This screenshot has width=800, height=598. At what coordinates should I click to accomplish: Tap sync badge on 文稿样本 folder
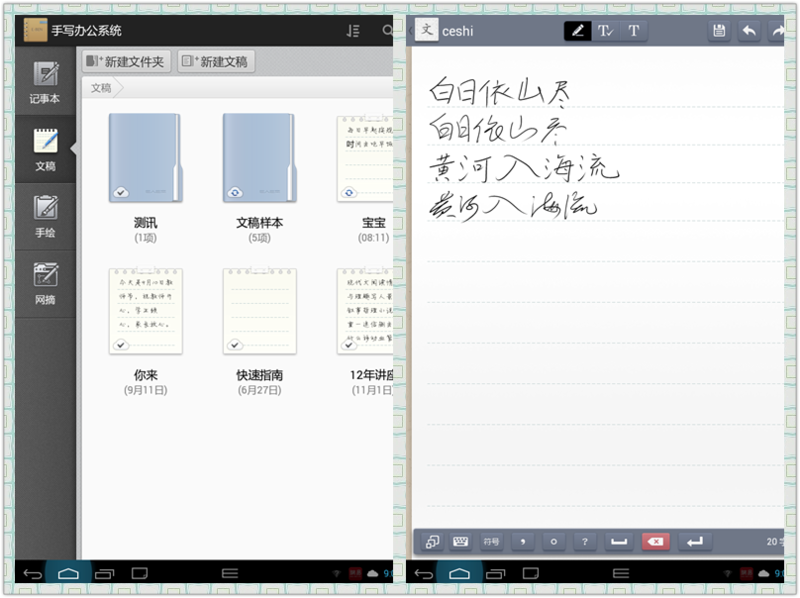click(x=235, y=192)
